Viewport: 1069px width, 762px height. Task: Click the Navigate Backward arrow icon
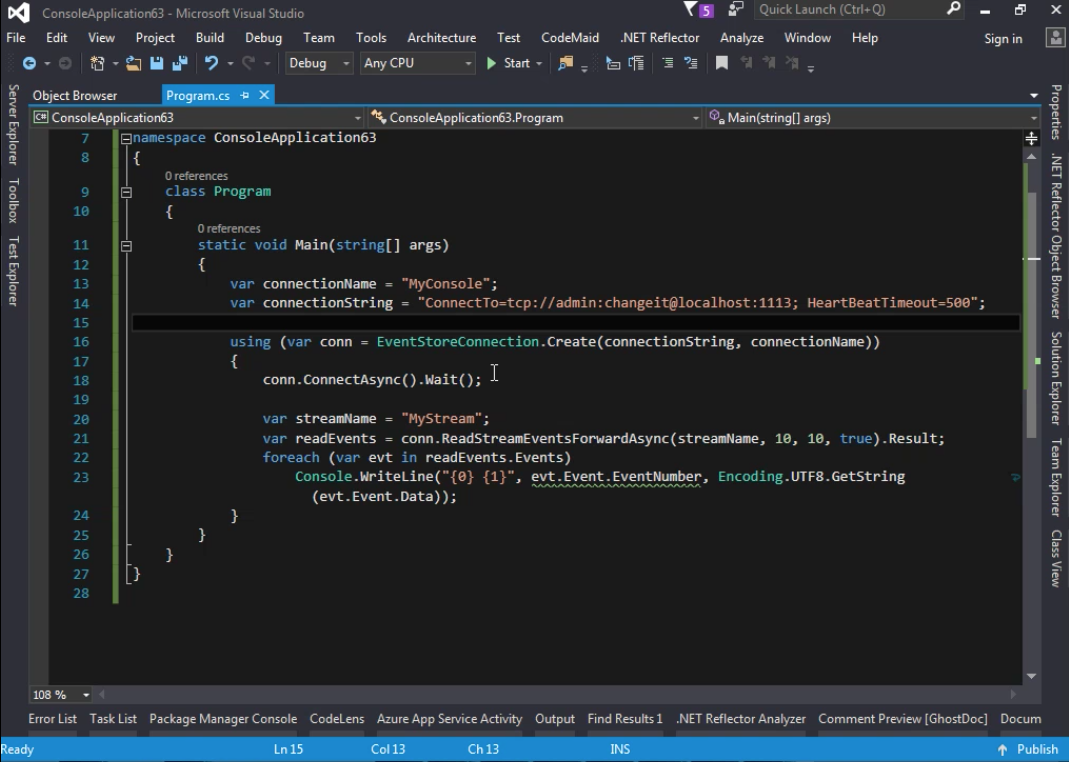coord(29,63)
